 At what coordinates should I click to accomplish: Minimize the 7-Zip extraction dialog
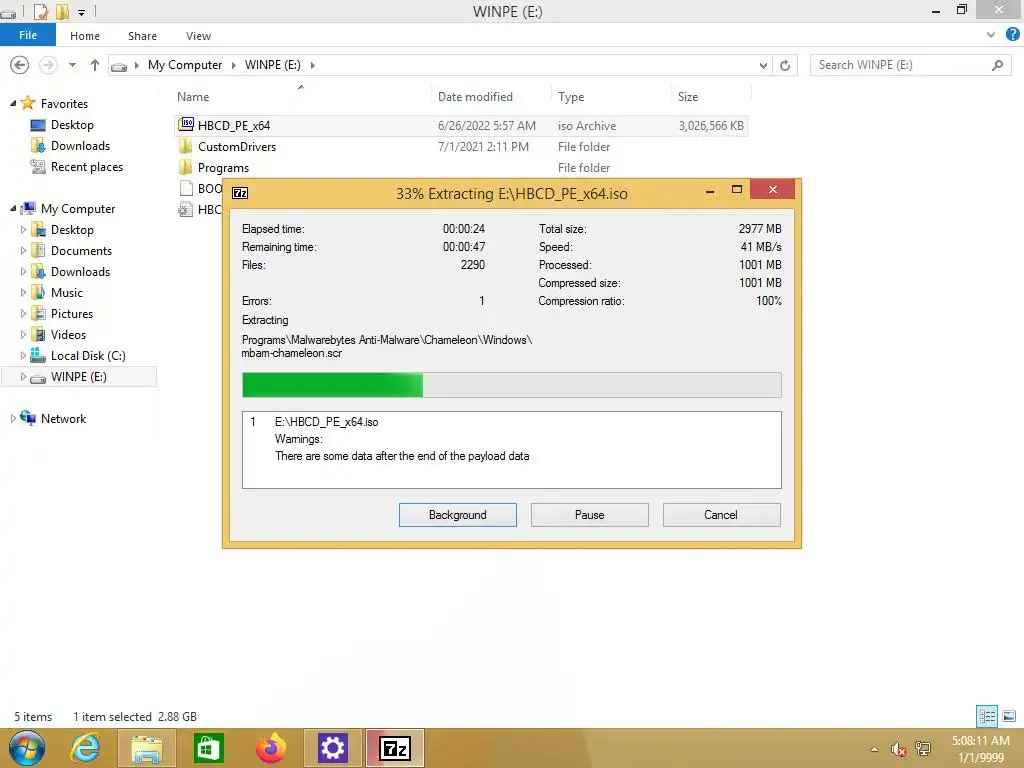(x=710, y=190)
